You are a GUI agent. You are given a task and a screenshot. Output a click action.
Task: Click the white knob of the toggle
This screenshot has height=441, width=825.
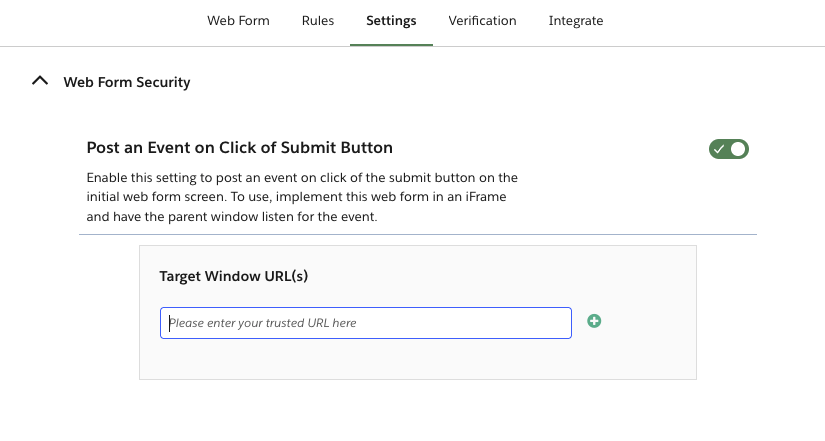click(x=738, y=149)
